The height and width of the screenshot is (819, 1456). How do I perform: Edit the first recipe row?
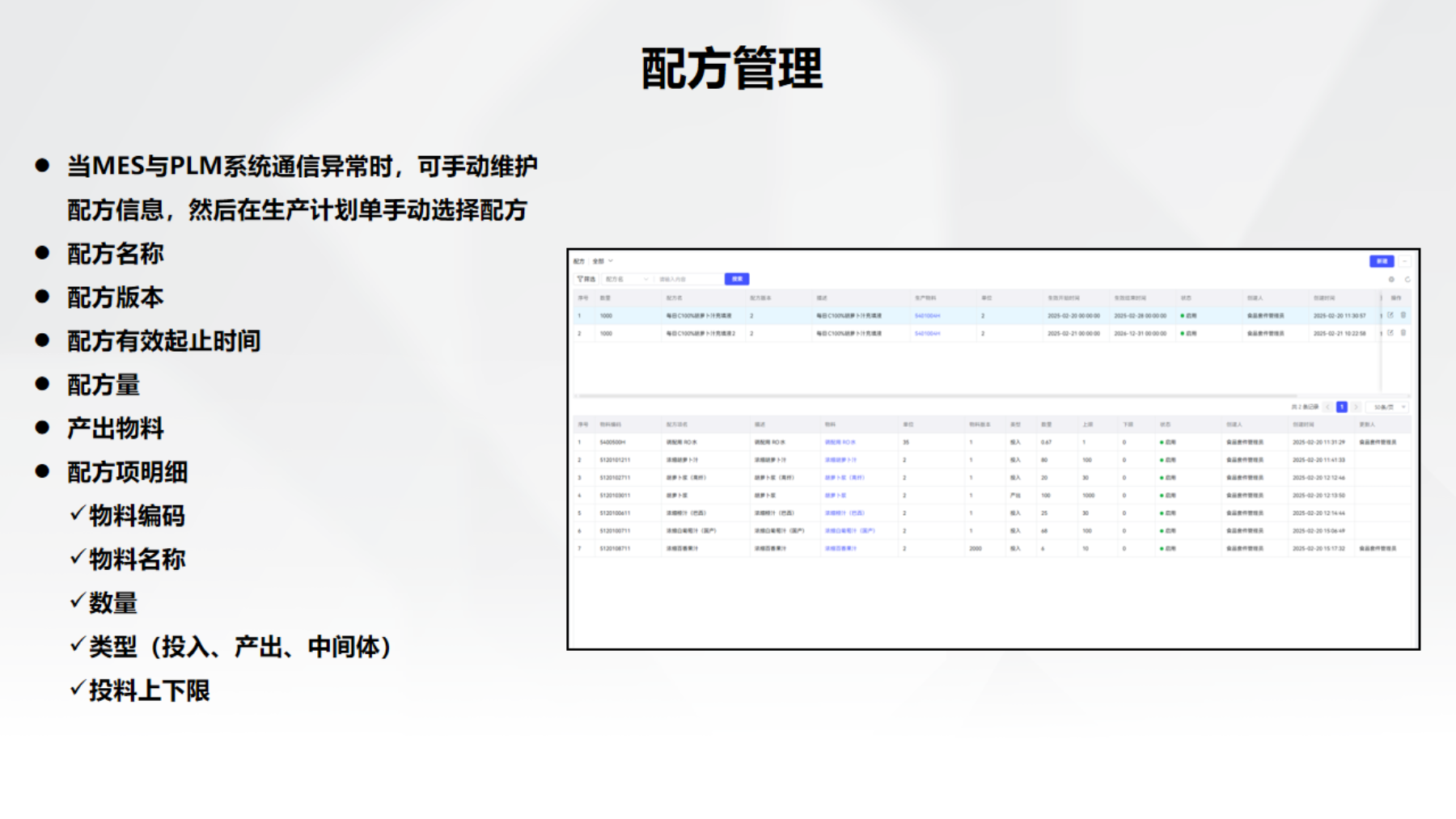pyautogui.click(x=1390, y=315)
